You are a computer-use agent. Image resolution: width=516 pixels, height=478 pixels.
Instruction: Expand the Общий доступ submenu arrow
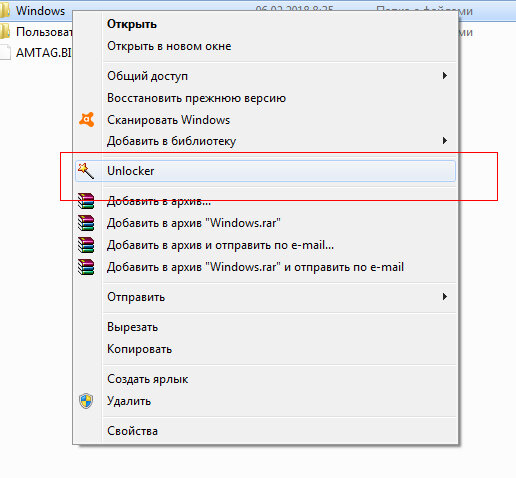pos(445,76)
